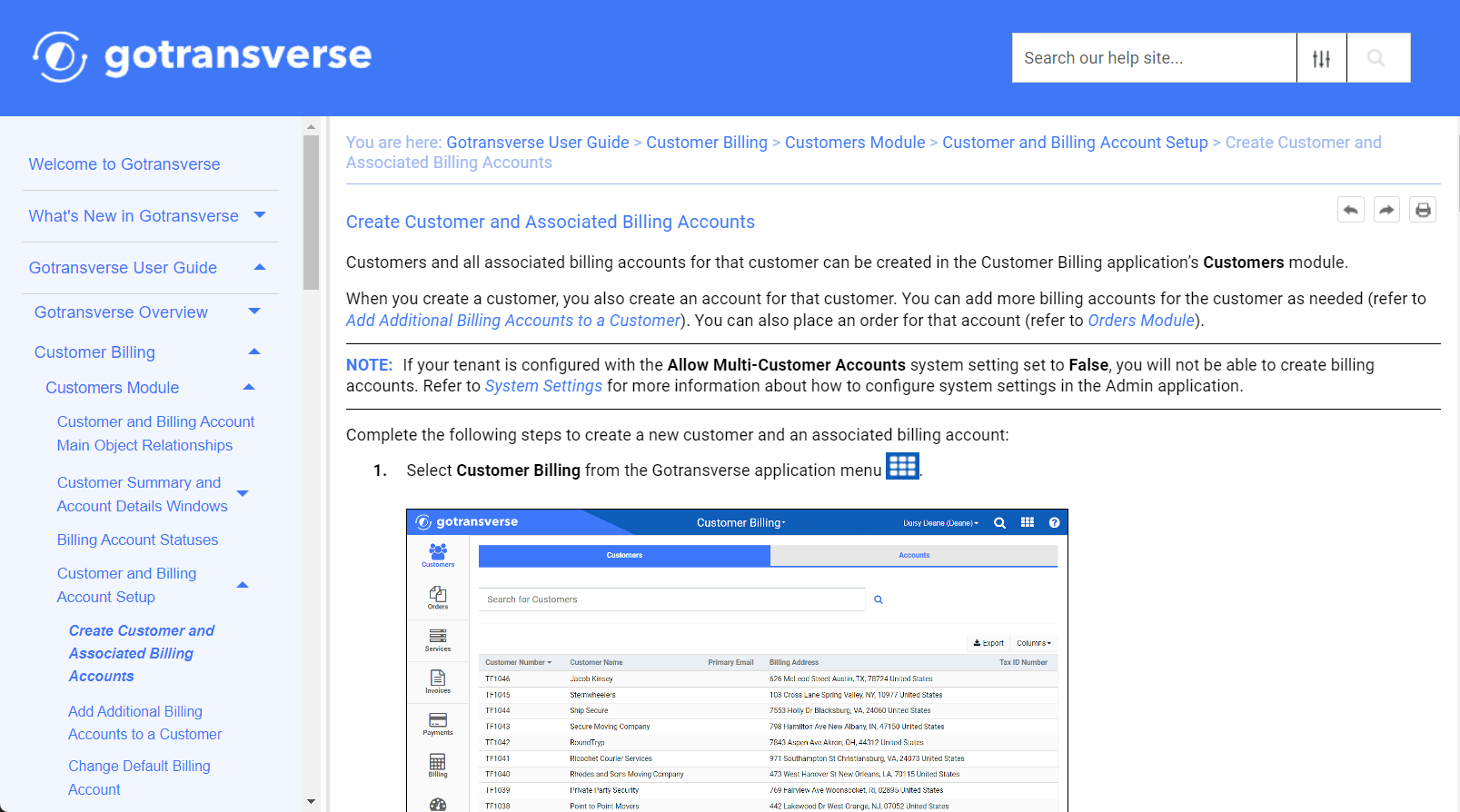Open Add Additional Billing Accounts to a Customer in sidebar
The image size is (1460, 812).
click(144, 723)
